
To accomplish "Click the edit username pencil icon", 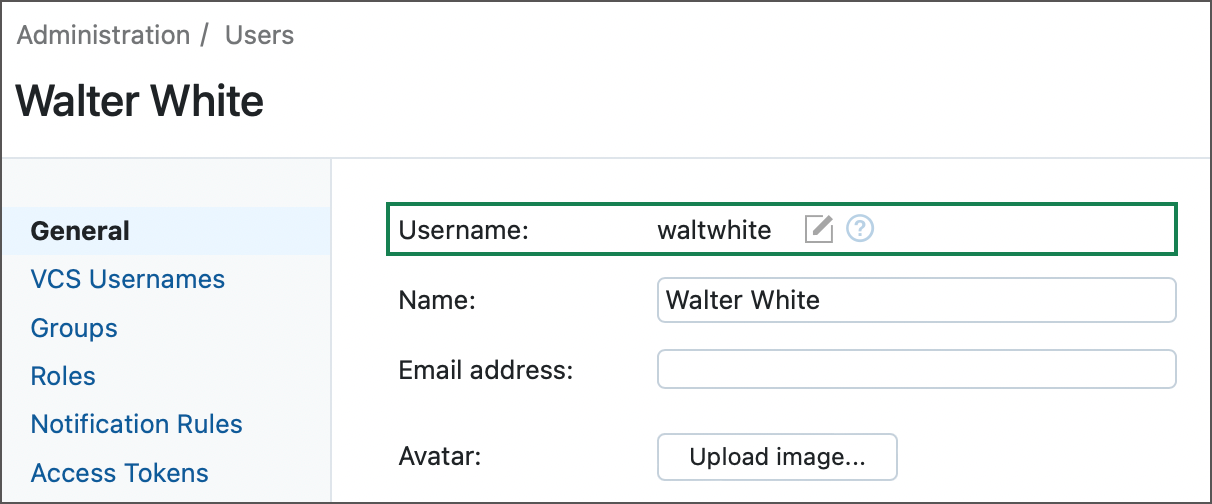I will 818,230.
